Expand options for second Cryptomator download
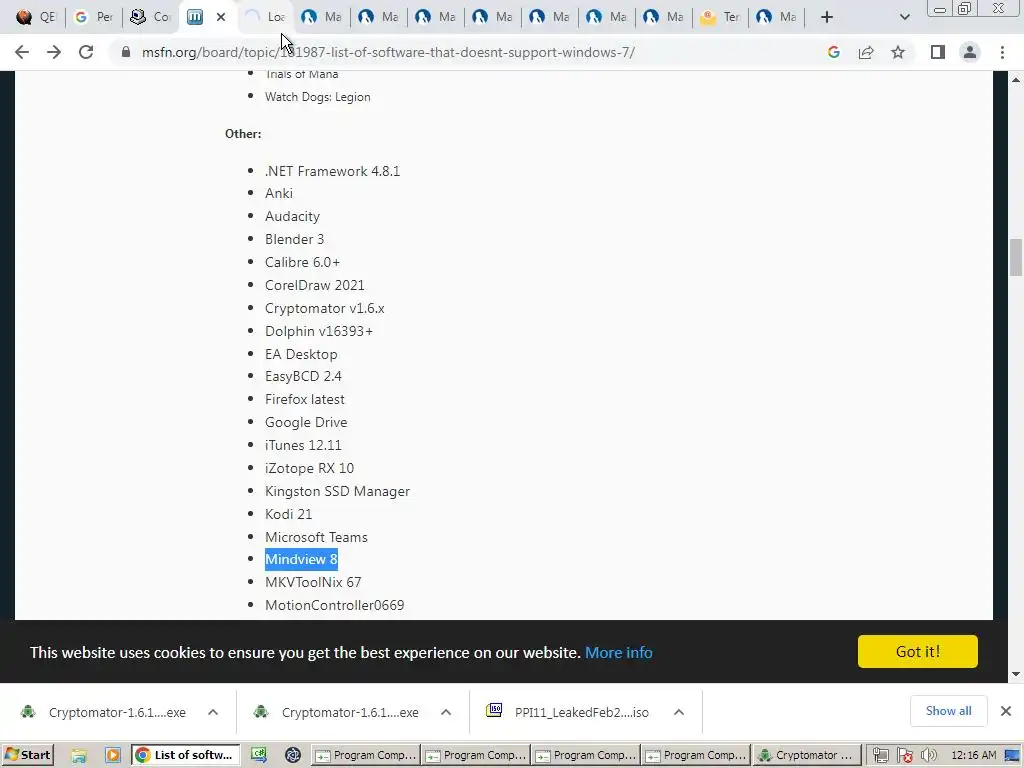Image resolution: width=1024 pixels, height=768 pixels. 446,712
